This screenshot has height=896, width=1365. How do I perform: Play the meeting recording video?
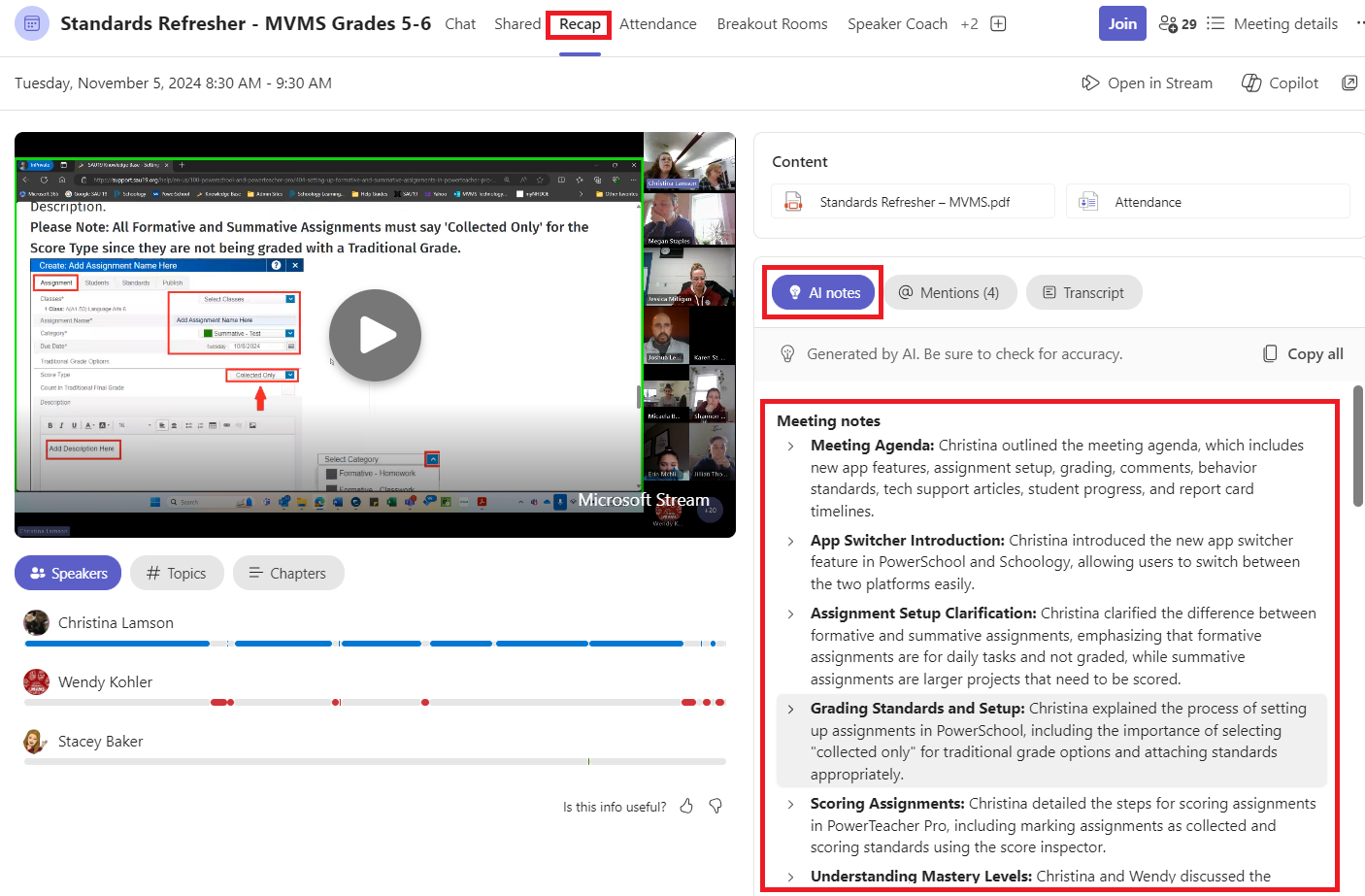click(375, 335)
